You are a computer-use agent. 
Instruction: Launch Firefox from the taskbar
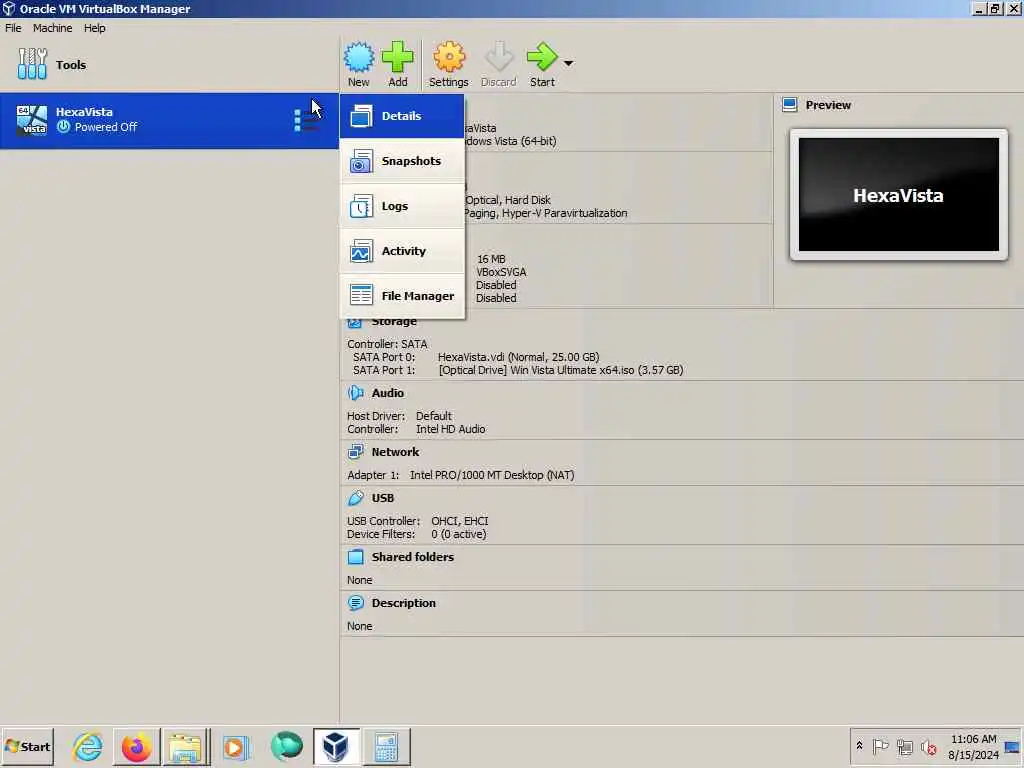click(x=136, y=746)
